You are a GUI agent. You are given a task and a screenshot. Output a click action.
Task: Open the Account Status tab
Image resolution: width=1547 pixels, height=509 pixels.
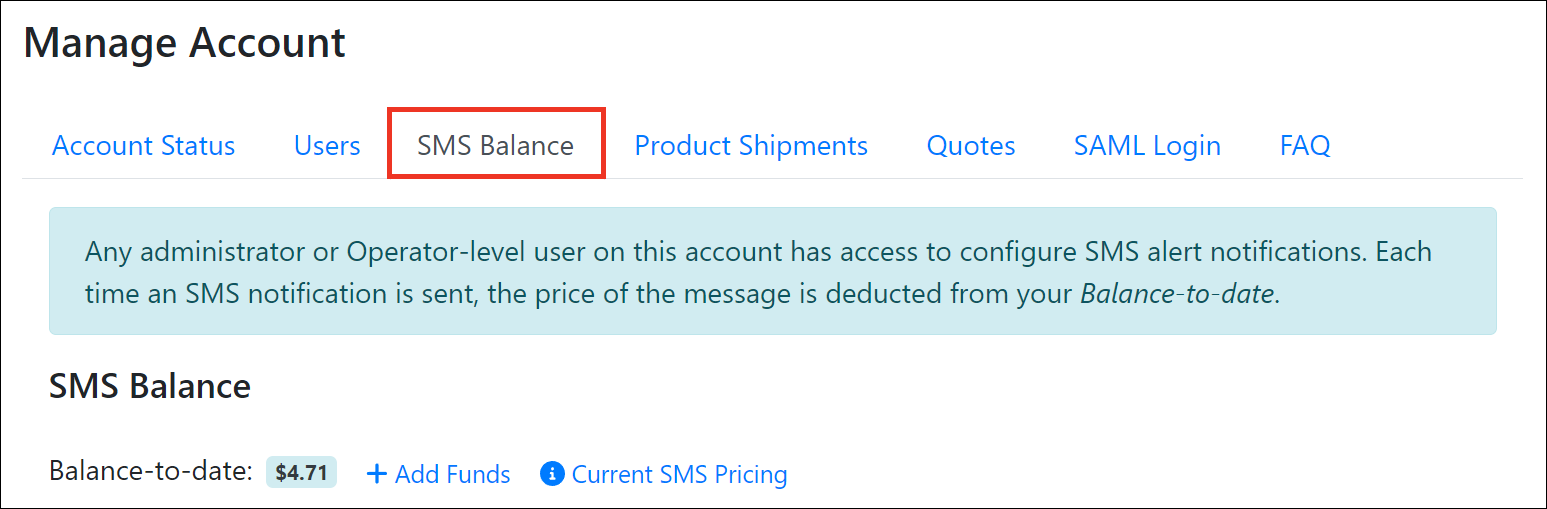pyautogui.click(x=143, y=146)
